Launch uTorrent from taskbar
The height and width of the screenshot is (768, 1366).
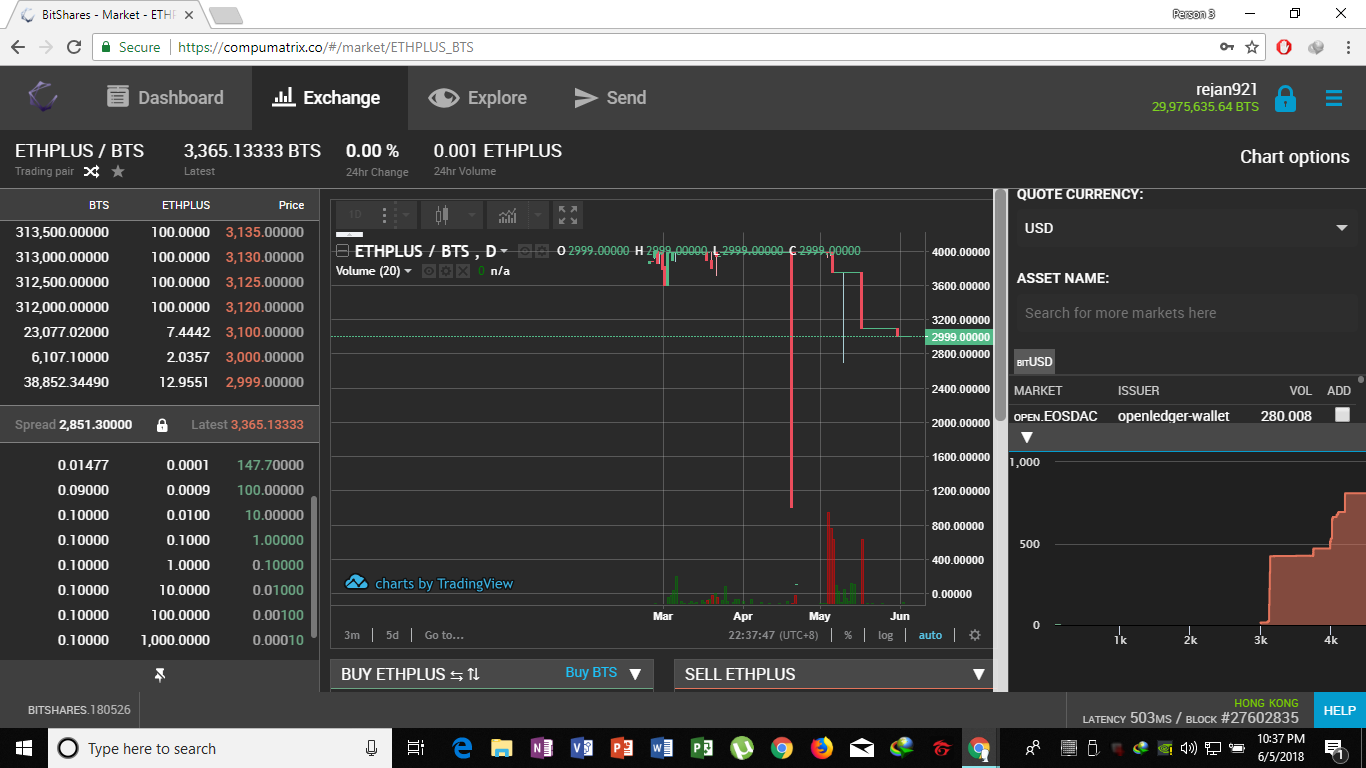(x=741, y=748)
